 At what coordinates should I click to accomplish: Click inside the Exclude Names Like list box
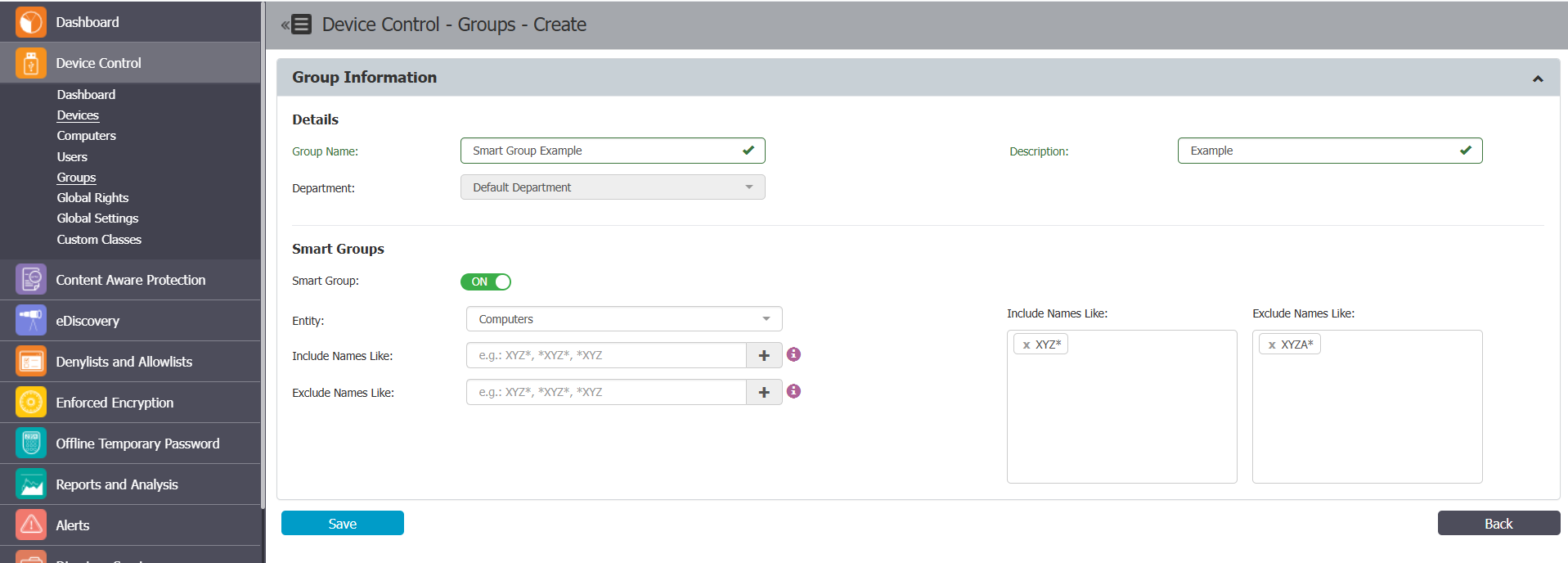[1367, 407]
